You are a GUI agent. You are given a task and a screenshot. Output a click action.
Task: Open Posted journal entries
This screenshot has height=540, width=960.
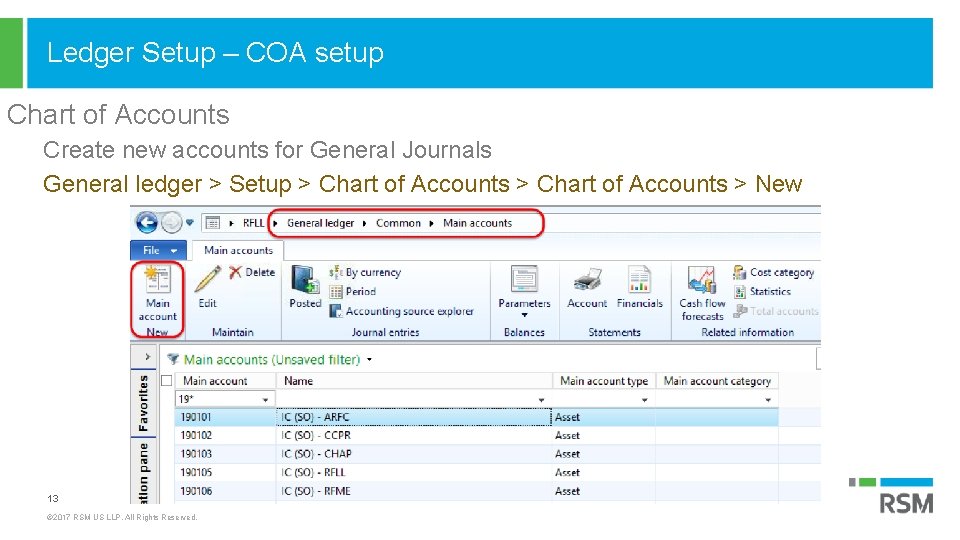coord(305,285)
